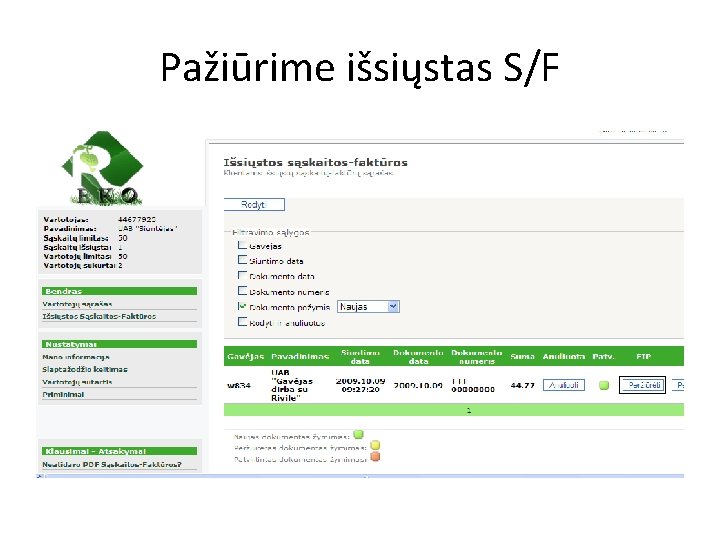Click the Pavadinimas column header
Image resolution: width=720 pixels, height=540 pixels.
coord(300,356)
